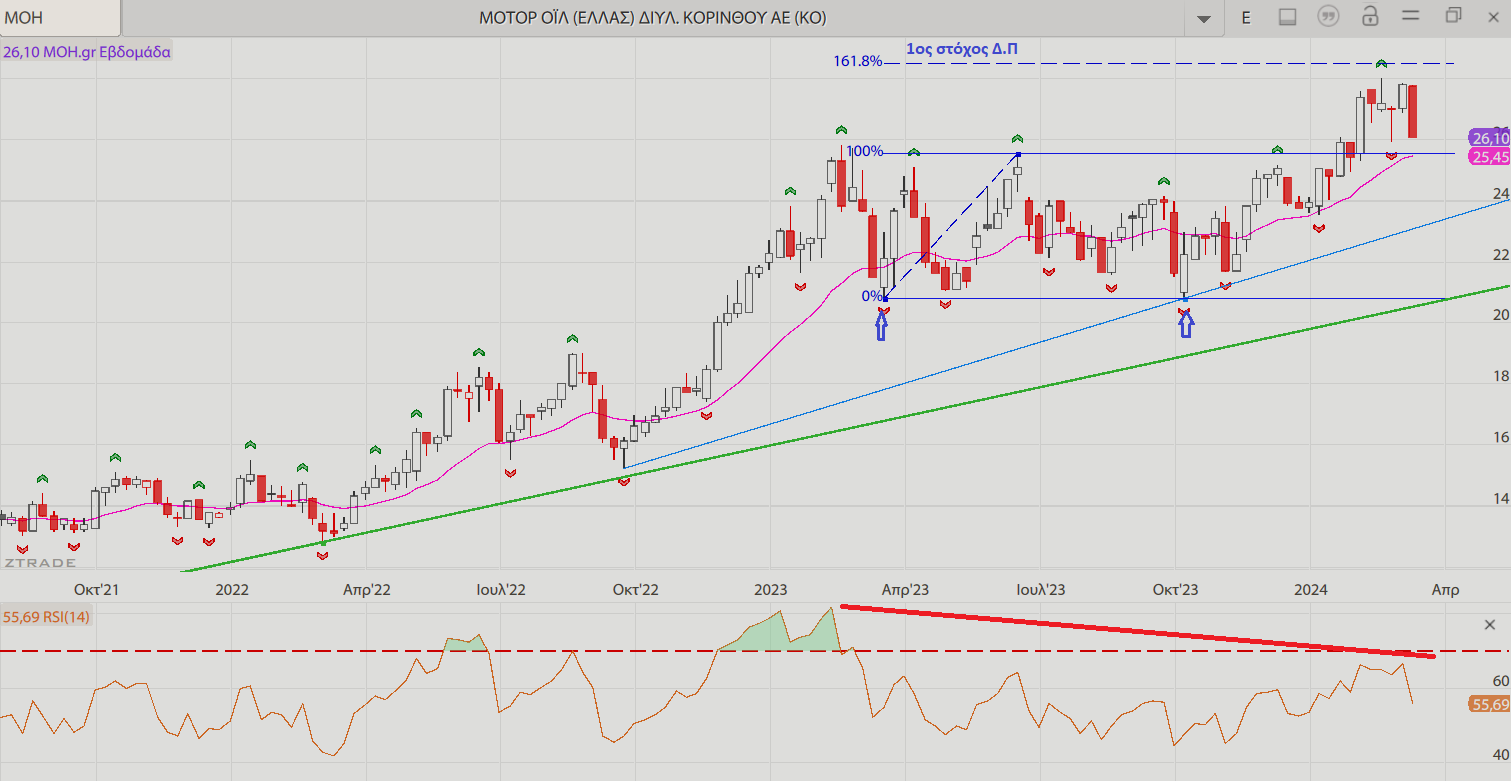Viewport: 1511px width, 781px height.
Task: Click the orange 55,69 RSI value tag
Action: [x=1490, y=705]
